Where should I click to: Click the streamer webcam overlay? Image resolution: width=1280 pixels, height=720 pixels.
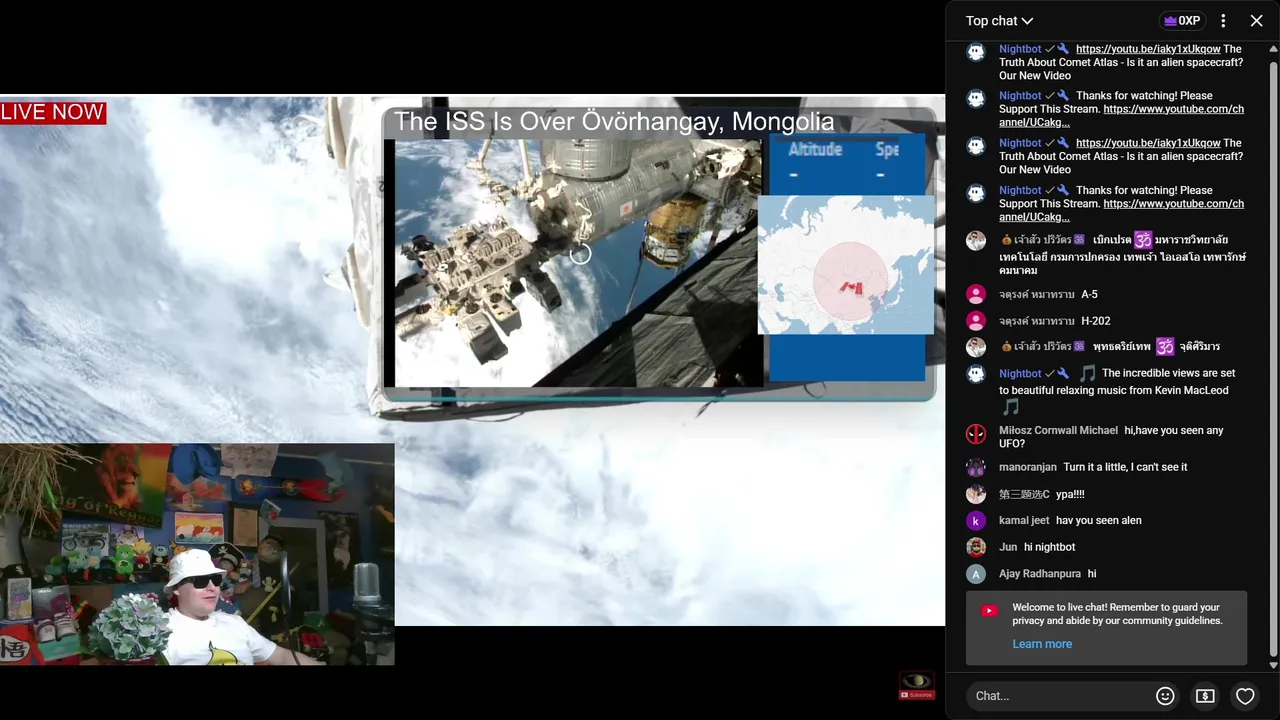[x=197, y=555]
